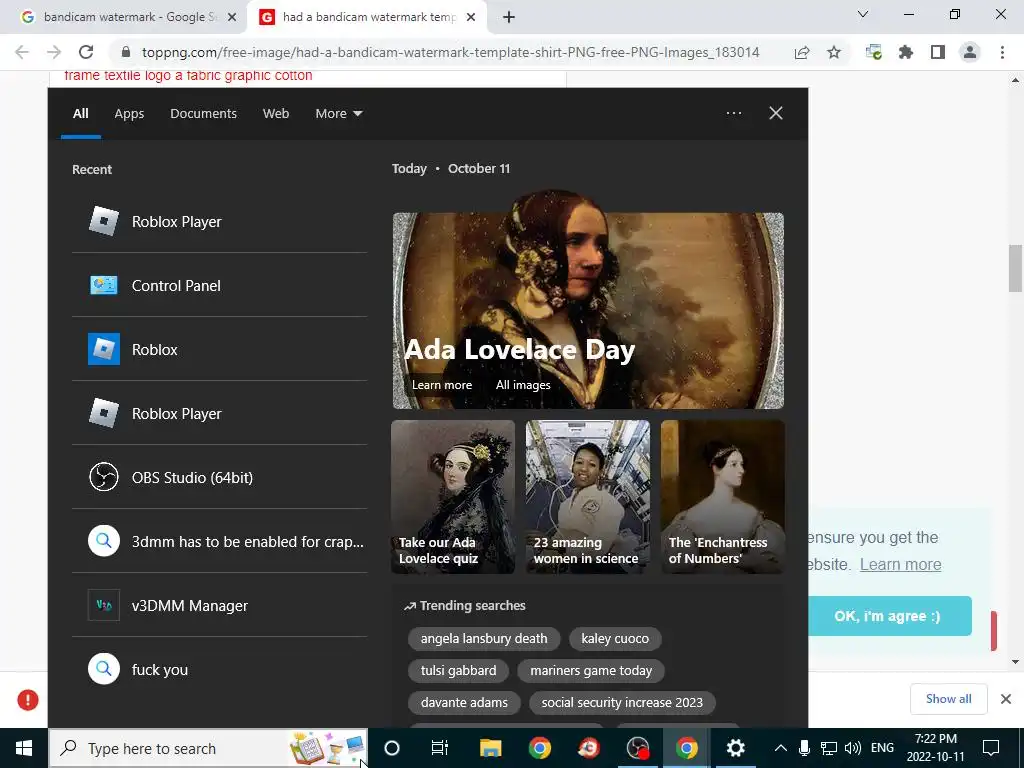Screen dimensions: 1024x768
Task: Click page vertical scrollbar thumb
Action: coord(1015,268)
